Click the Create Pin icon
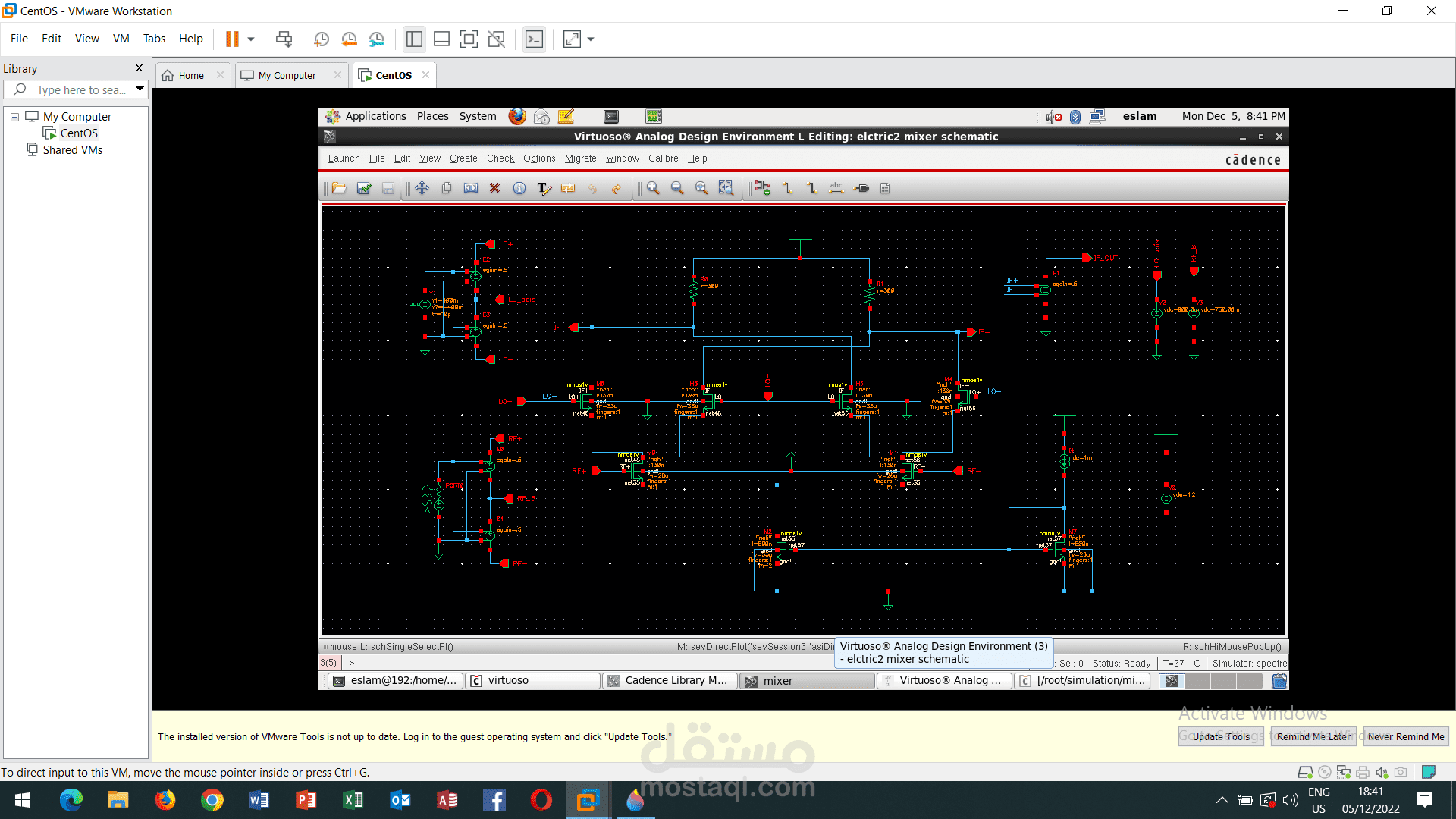Image resolution: width=1456 pixels, height=819 pixels. pyautogui.click(x=861, y=188)
